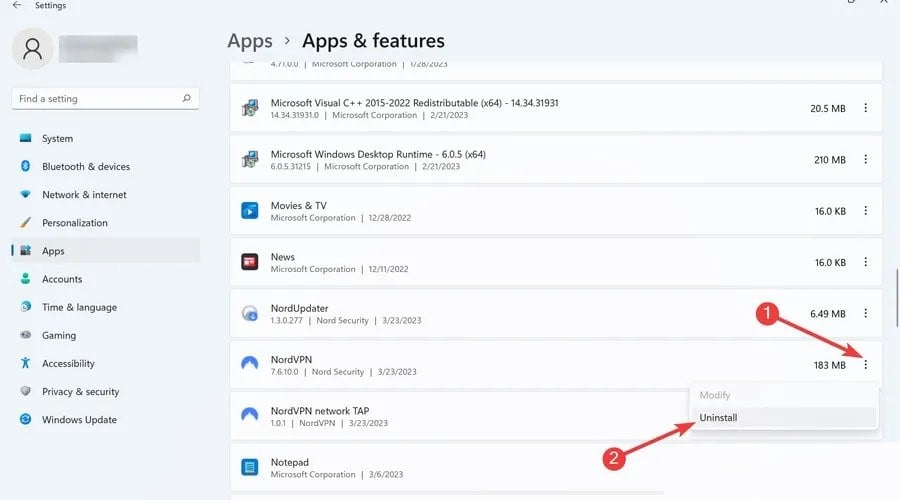Click the 20.5 MB size value
The width and height of the screenshot is (900, 500).
click(x=828, y=108)
